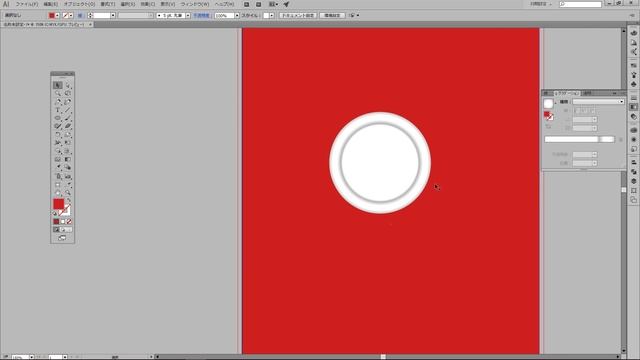Open the Symbols panel from dock
This screenshot has width=640, height=360.
click(x=633, y=84)
